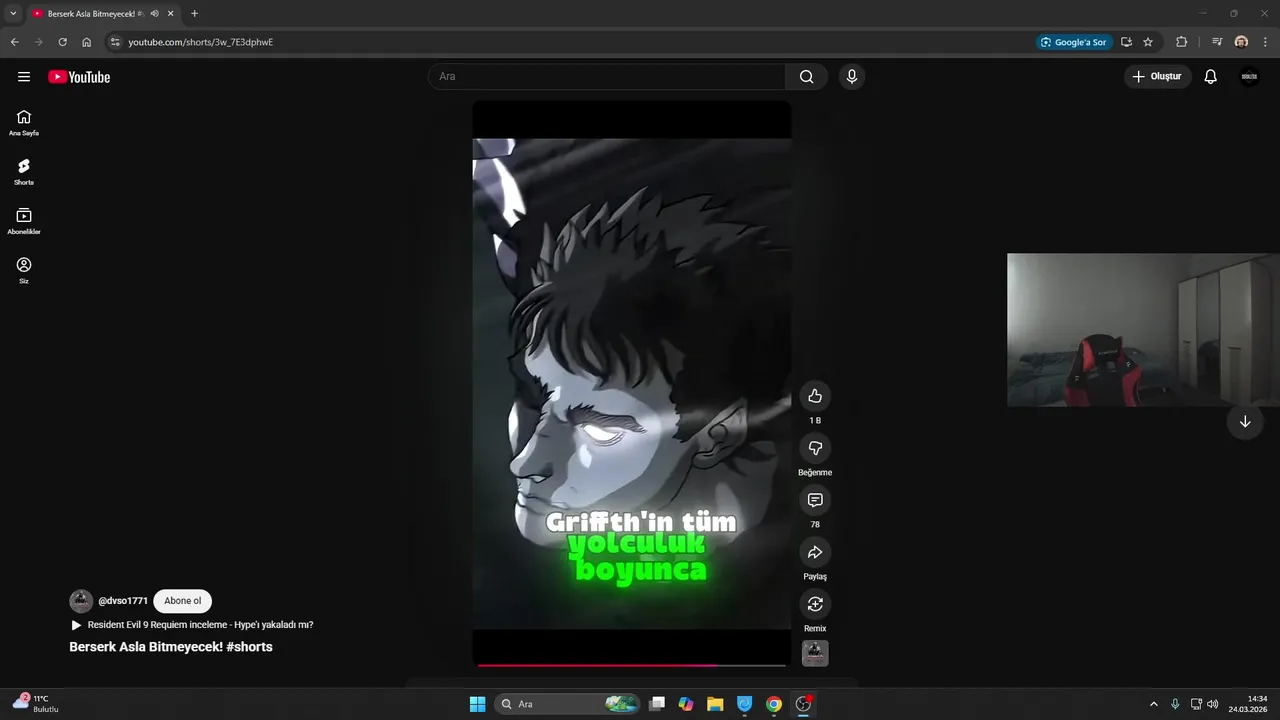The width and height of the screenshot is (1280, 720).
Task: Open the Short's sound thumbnail
Action: [815, 653]
